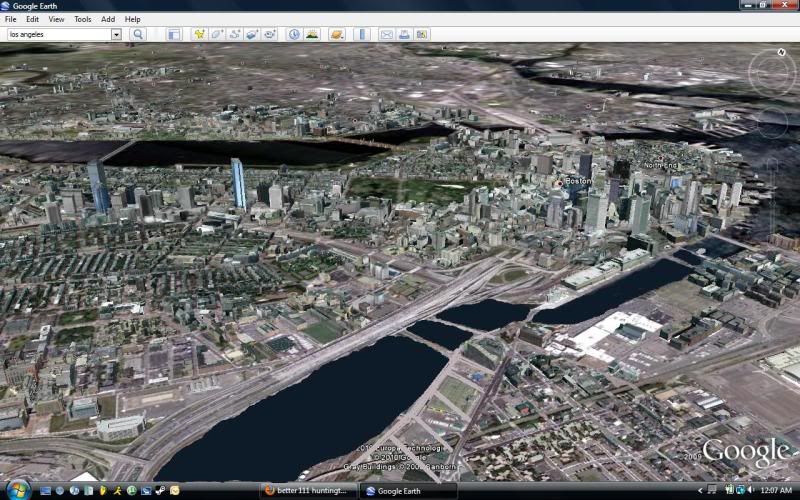Screen dimensions: 800x500
Task: Open the Add menu
Action: click(x=108, y=19)
